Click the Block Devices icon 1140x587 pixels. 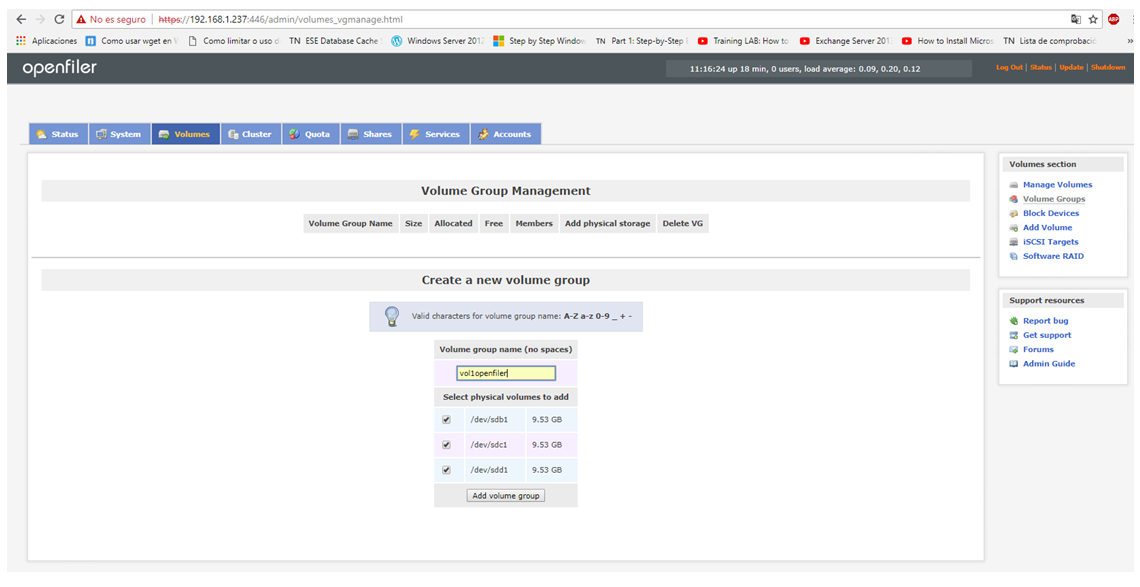point(1013,213)
